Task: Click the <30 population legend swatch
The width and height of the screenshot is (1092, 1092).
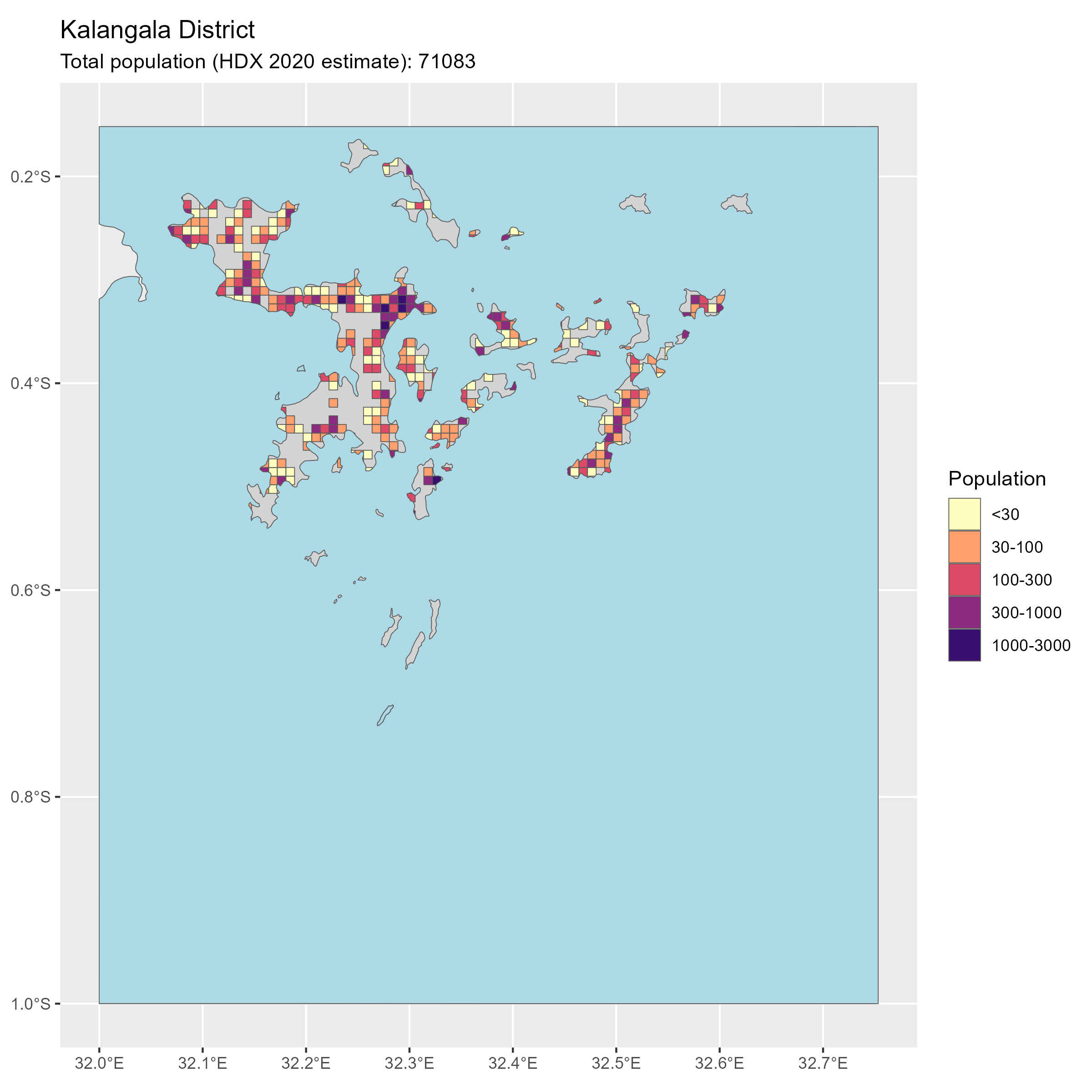Action: point(964,514)
